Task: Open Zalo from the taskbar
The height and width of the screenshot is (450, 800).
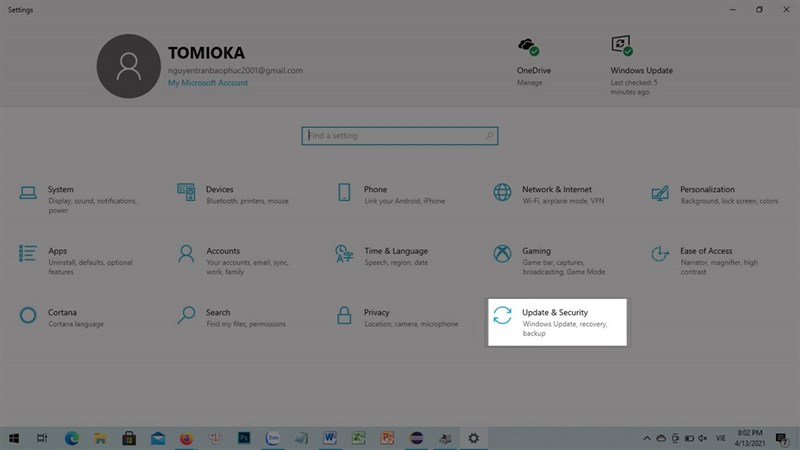Action: point(272,438)
